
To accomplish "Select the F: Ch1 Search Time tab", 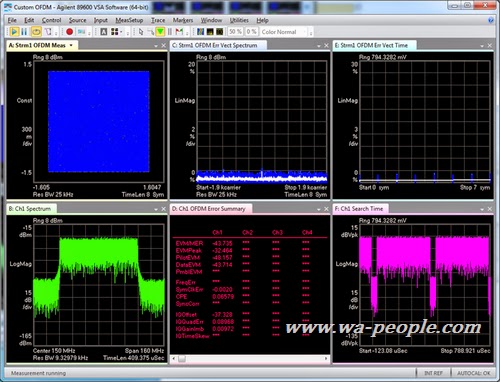I will click(x=361, y=209).
